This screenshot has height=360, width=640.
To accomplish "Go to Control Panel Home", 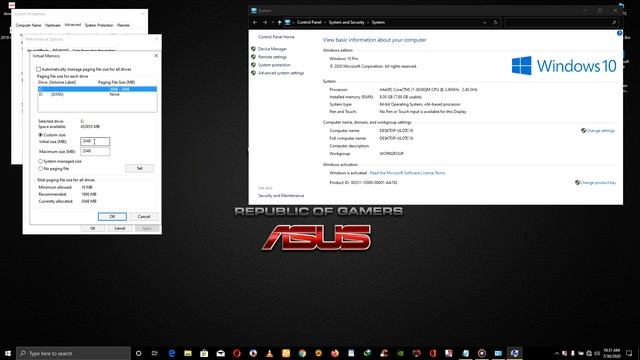I will pyautogui.click(x=276, y=37).
